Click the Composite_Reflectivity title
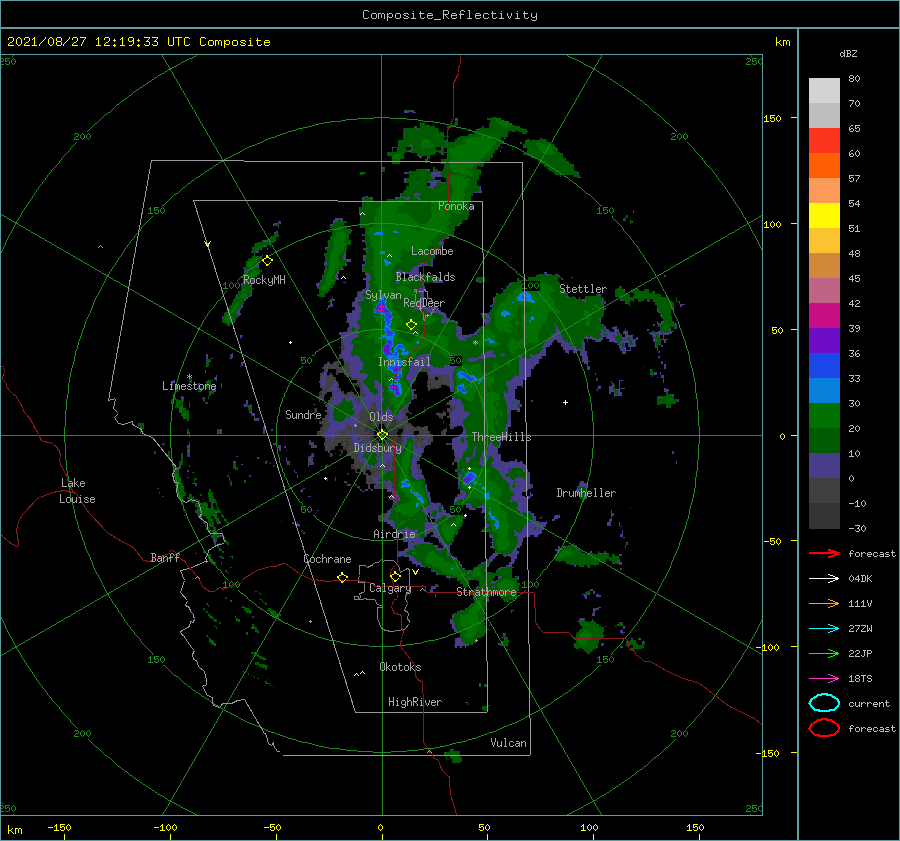 click(x=450, y=15)
